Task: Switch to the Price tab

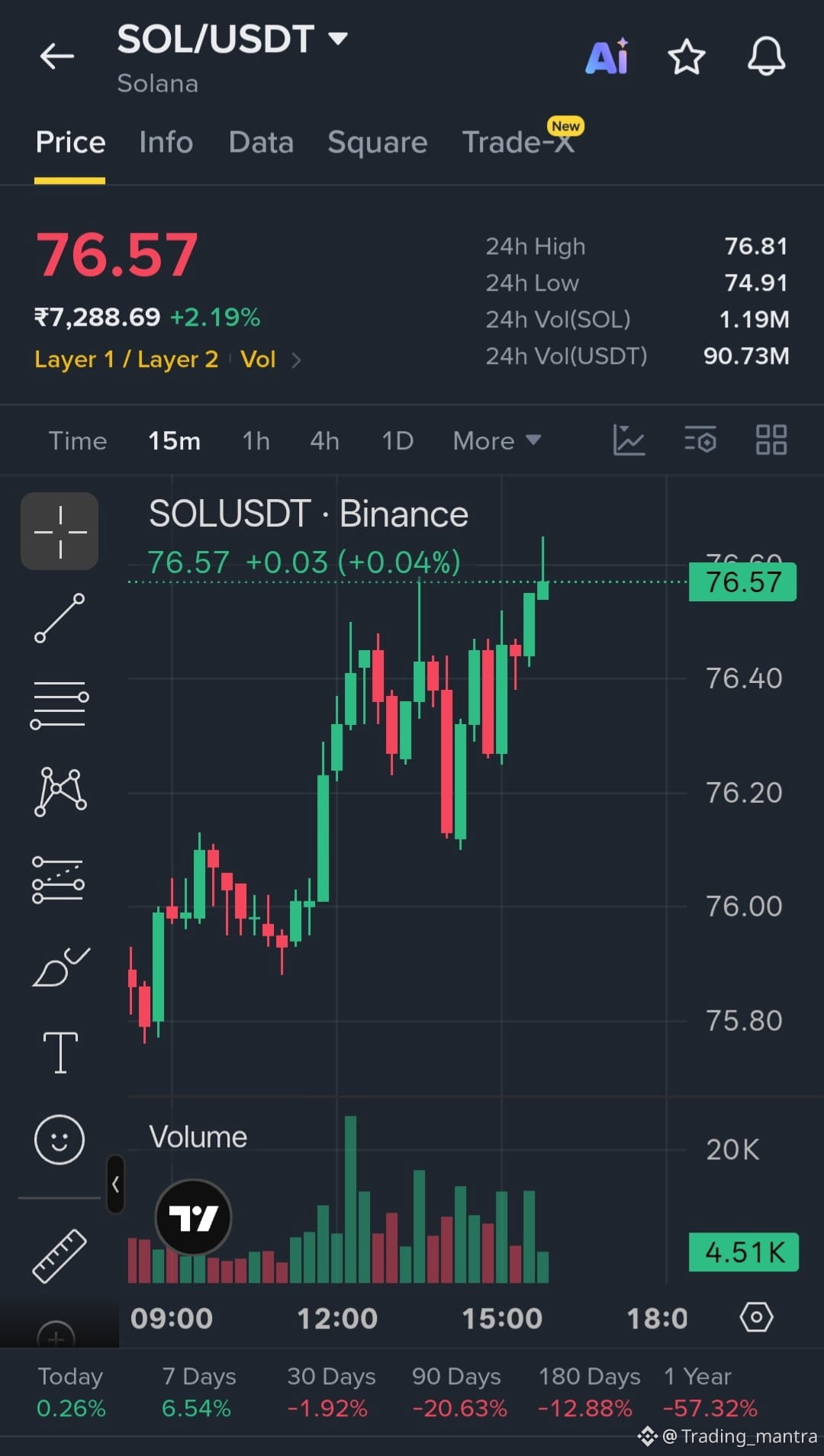Action: 70,143
